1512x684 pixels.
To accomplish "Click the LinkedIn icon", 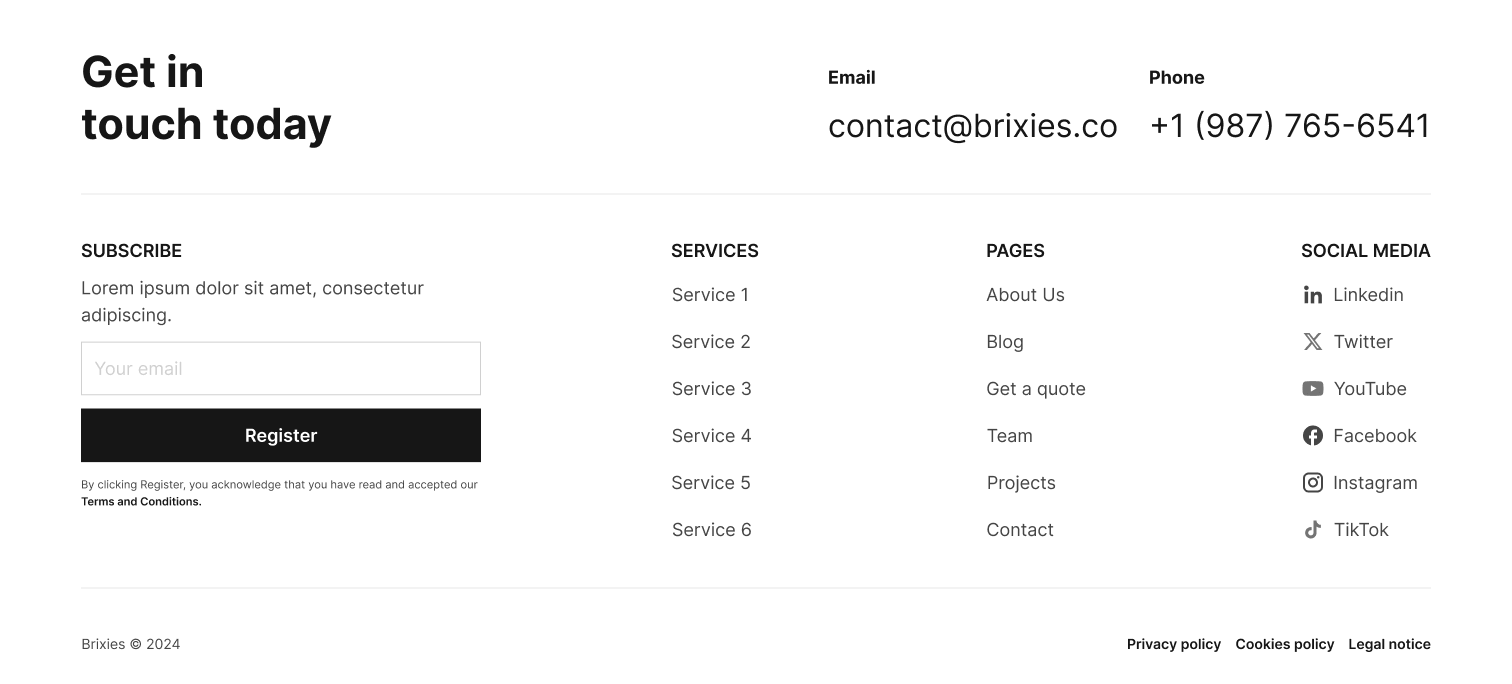I will tap(1313, 295).
